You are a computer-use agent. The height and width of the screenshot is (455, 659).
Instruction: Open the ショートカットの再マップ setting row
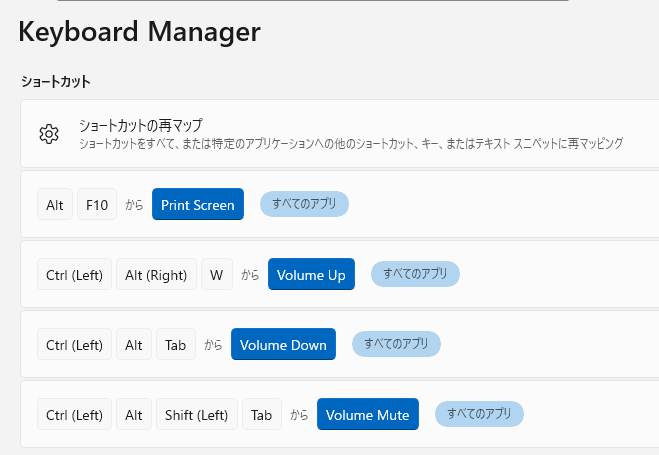[350, 134]
